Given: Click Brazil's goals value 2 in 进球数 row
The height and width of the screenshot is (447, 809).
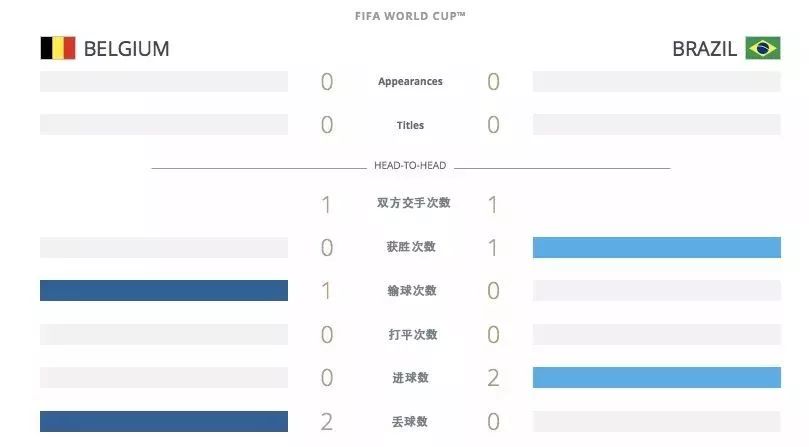Looking at the screenshot, I should pos(493,378).
